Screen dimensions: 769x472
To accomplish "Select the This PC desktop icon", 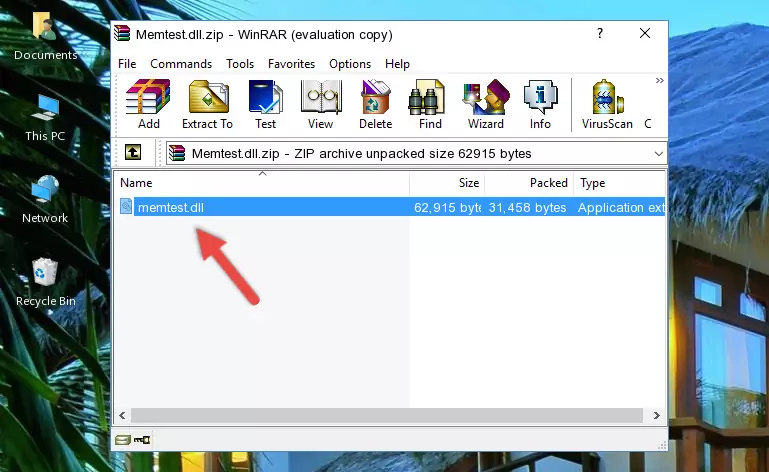I will [45, 118].
